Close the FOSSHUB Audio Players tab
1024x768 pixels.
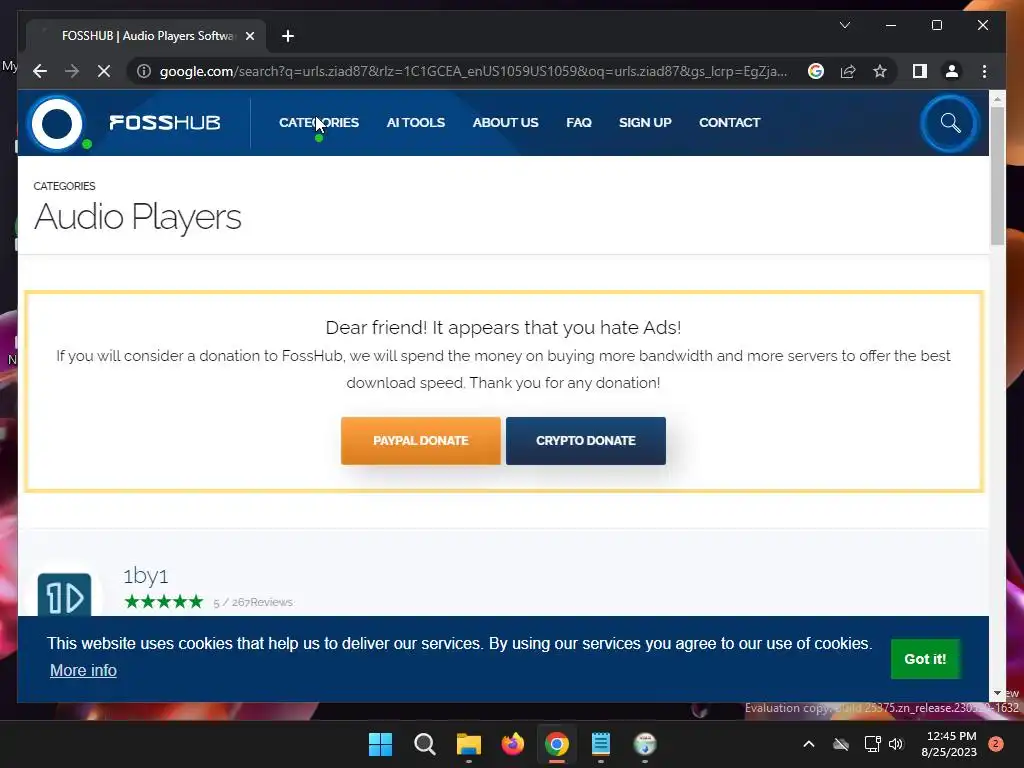tap(249, 36)
